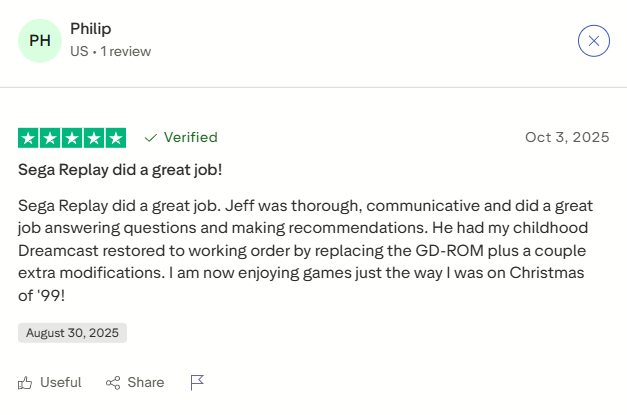Click the August 30, 2025 date badge

[x=72, y=333]
